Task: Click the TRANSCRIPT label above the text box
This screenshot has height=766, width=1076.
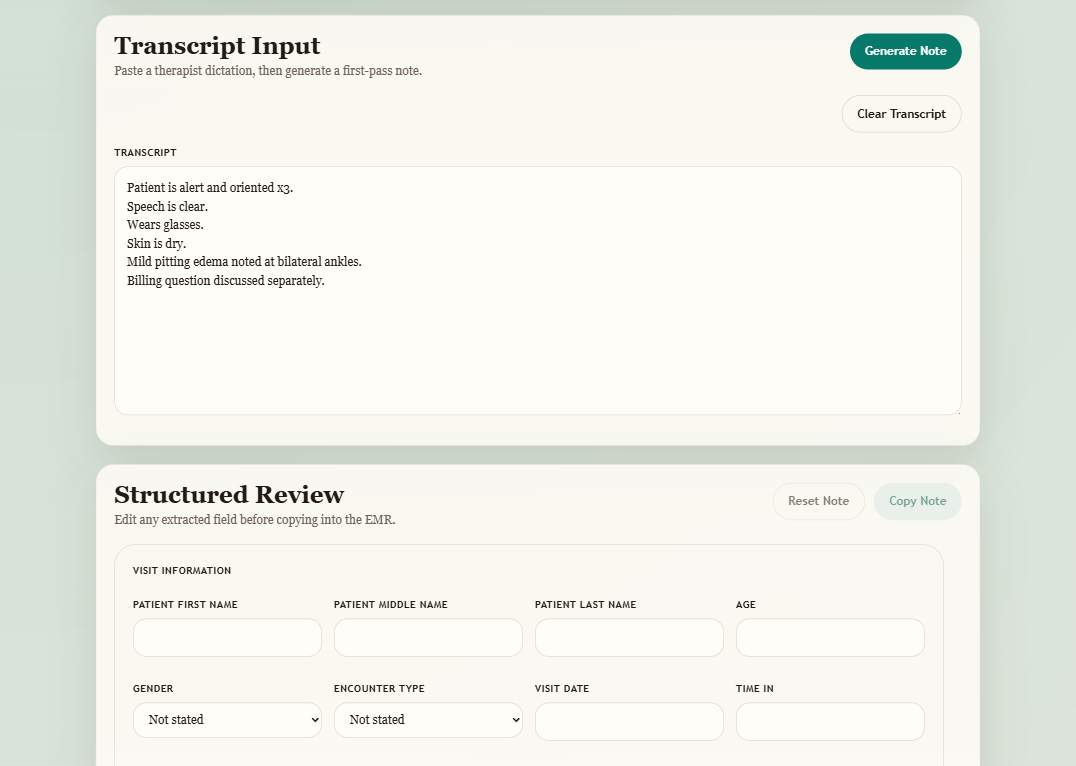Action: [x=145, y=152]
